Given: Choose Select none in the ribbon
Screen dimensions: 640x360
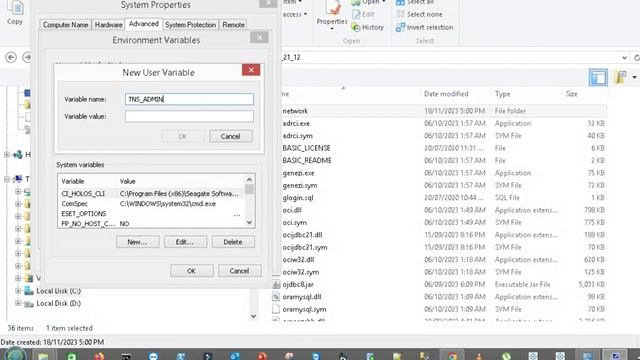Looking at the screenshot, I should pyautogui.click(x=419, y=14).
